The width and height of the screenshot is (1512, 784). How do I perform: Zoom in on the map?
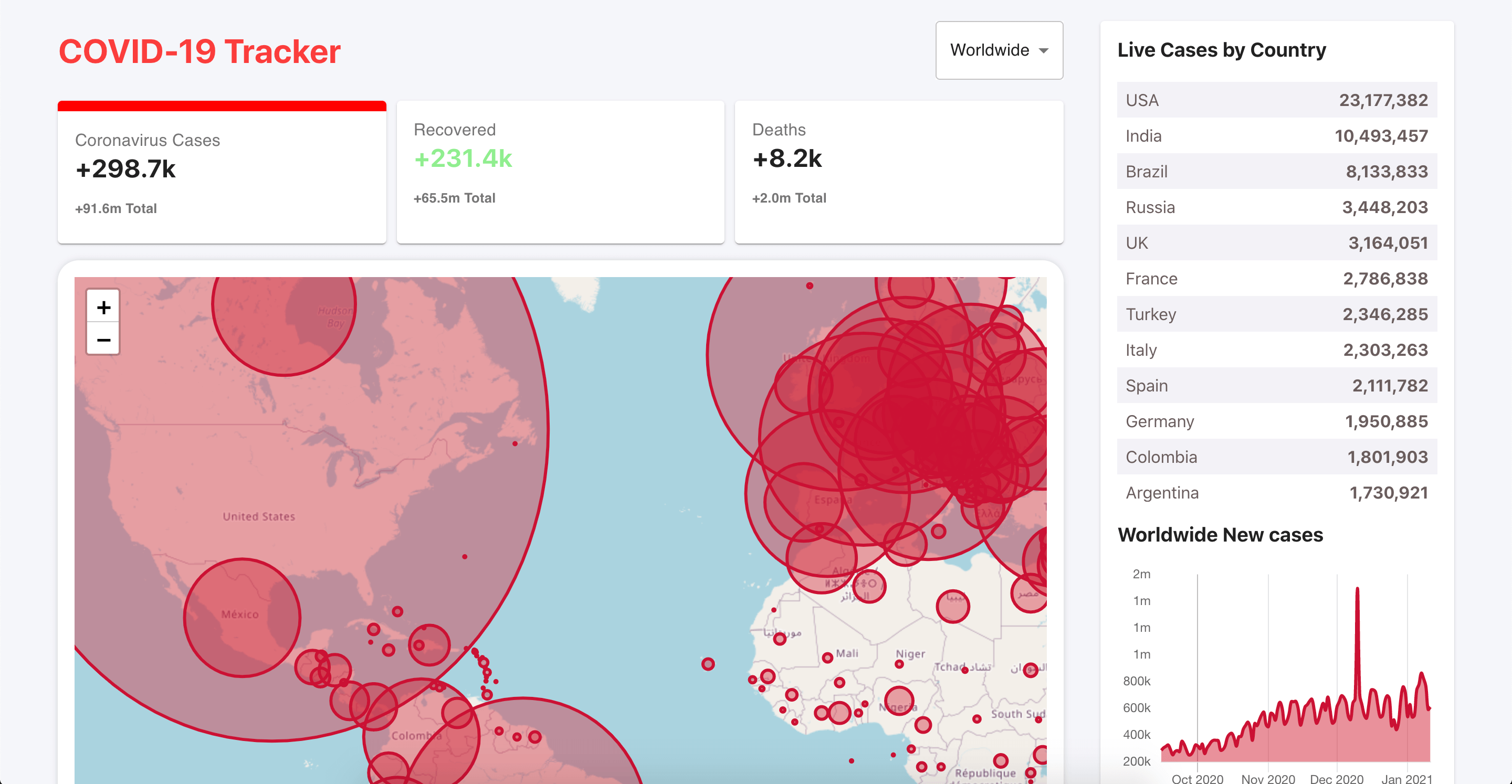point(103,307)
